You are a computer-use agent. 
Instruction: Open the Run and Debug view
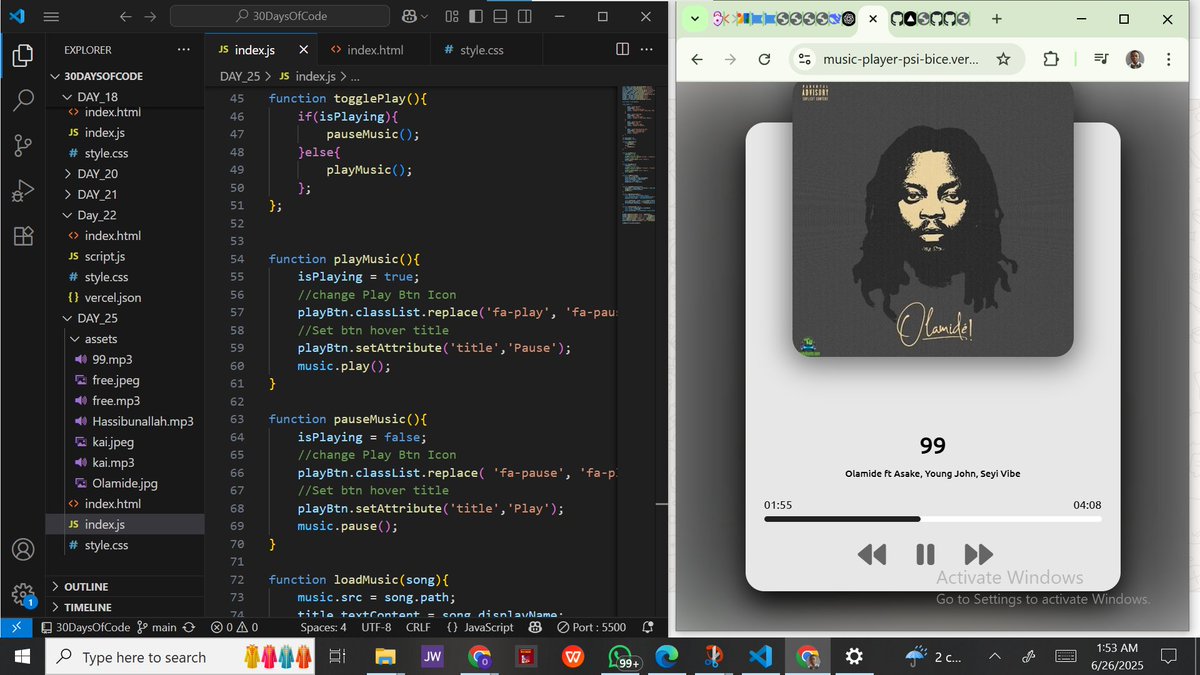23,190
